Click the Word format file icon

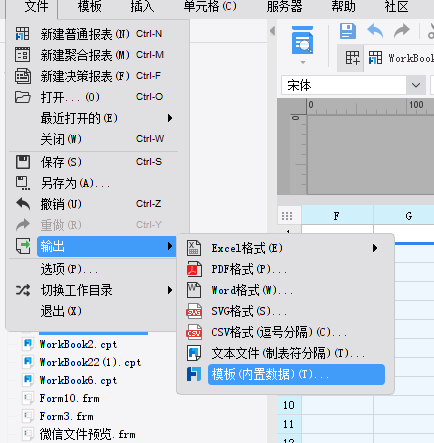(x=194, y=290)
